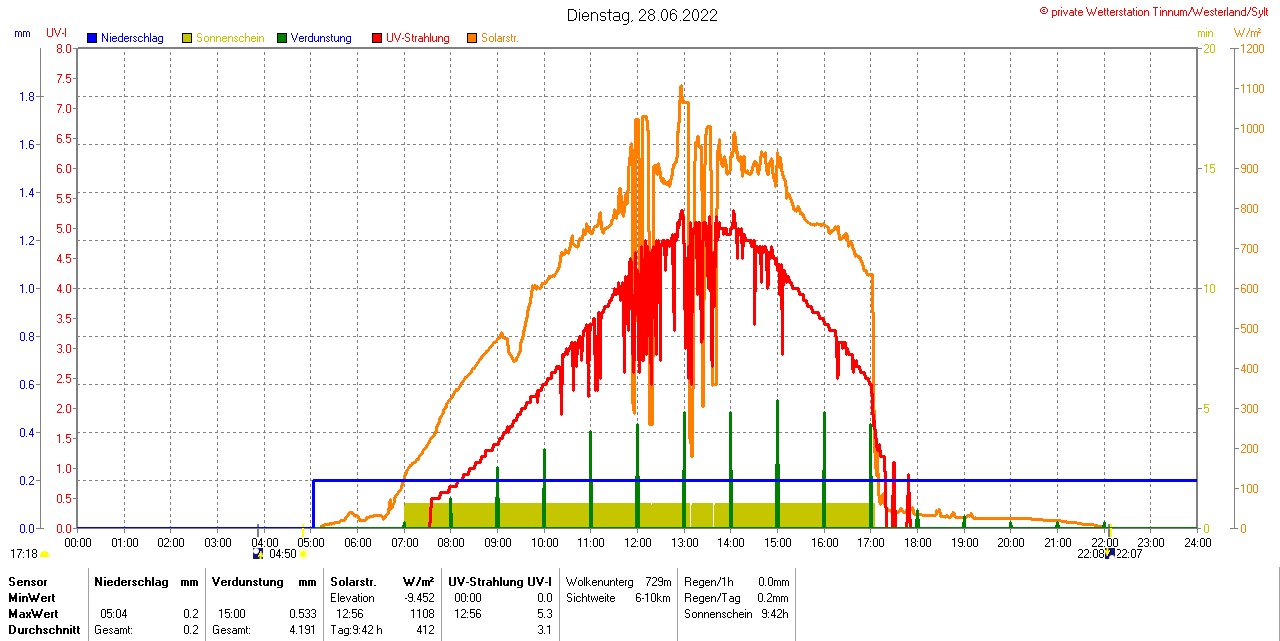Click the bold Solarstr. table header
1280x641 pixels.
click(x=353, y=581)
